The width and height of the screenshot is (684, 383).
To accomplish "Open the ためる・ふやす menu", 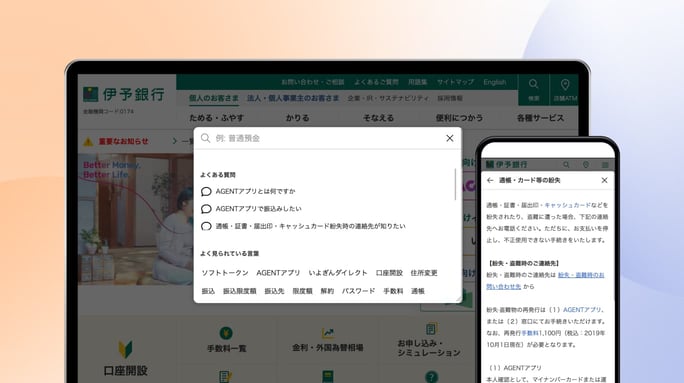I will (216, 118).
